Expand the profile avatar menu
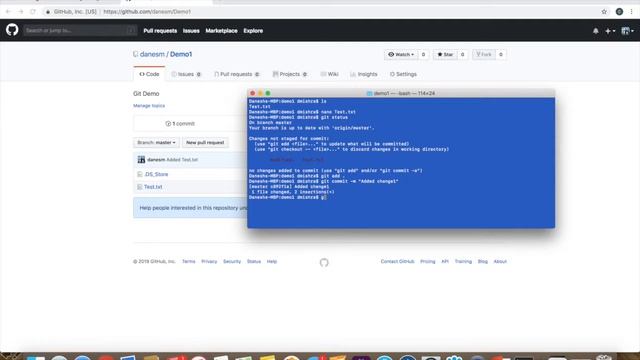640x360 pixels. pos(627,31)
